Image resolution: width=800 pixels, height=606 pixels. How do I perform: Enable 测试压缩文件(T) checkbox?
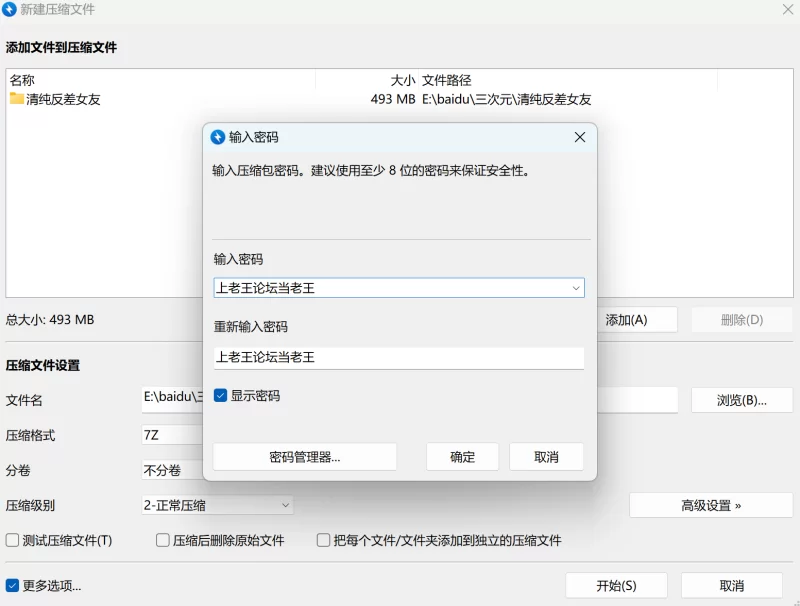pyautogui.click(x=12, y=540)
